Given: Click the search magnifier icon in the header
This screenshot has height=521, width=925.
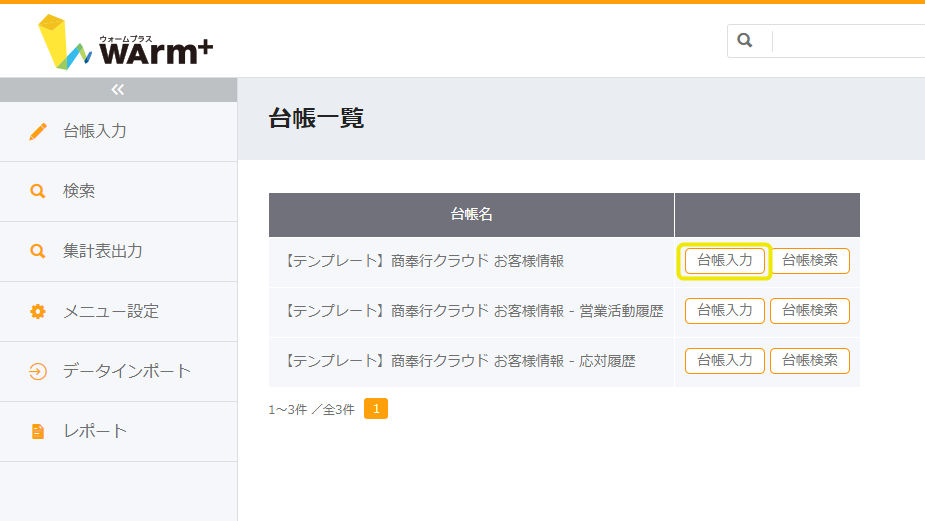Looking at the screenshot, I should tap(745, 40).
